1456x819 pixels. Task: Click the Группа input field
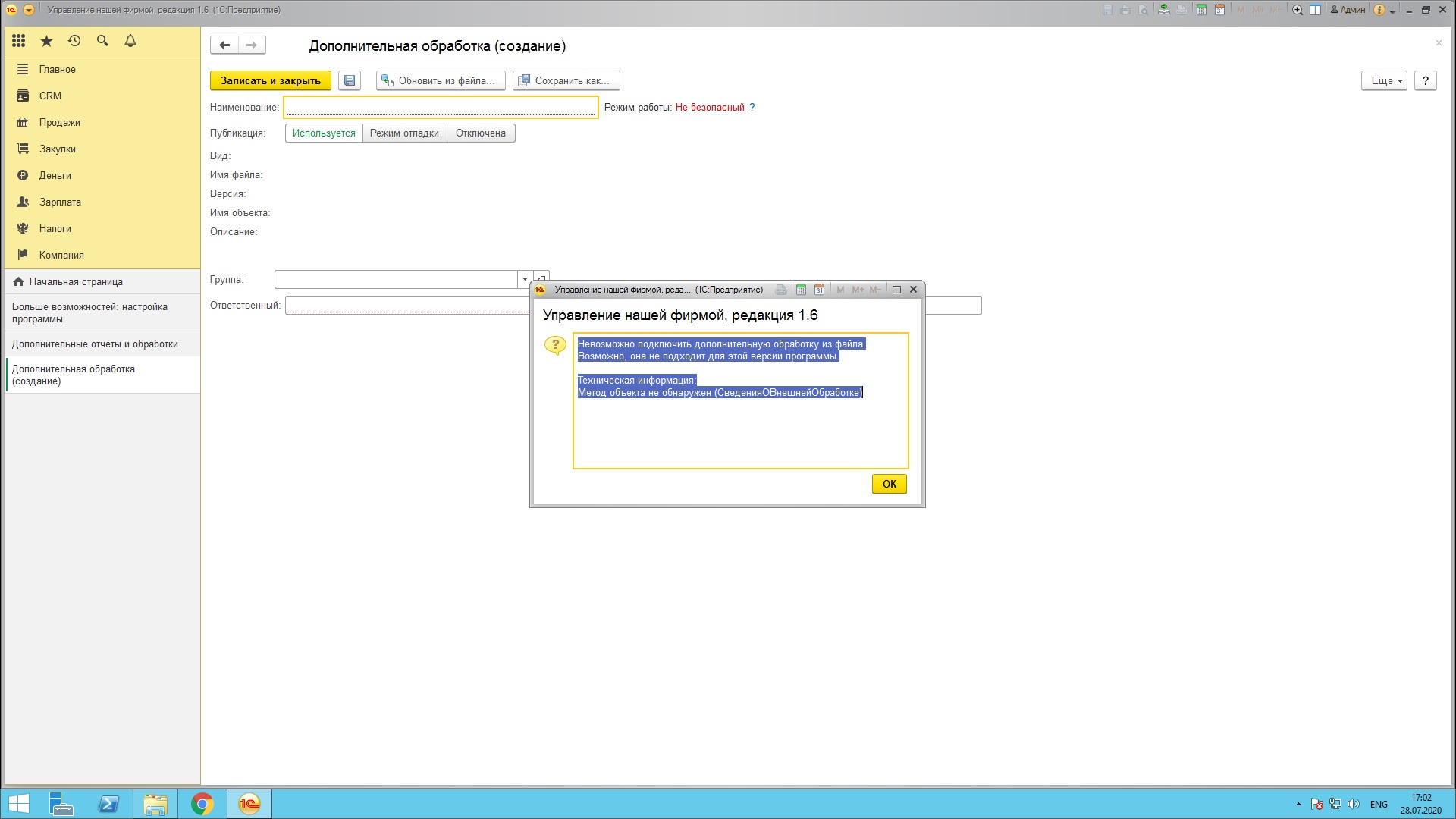click(x=396, y=280)
